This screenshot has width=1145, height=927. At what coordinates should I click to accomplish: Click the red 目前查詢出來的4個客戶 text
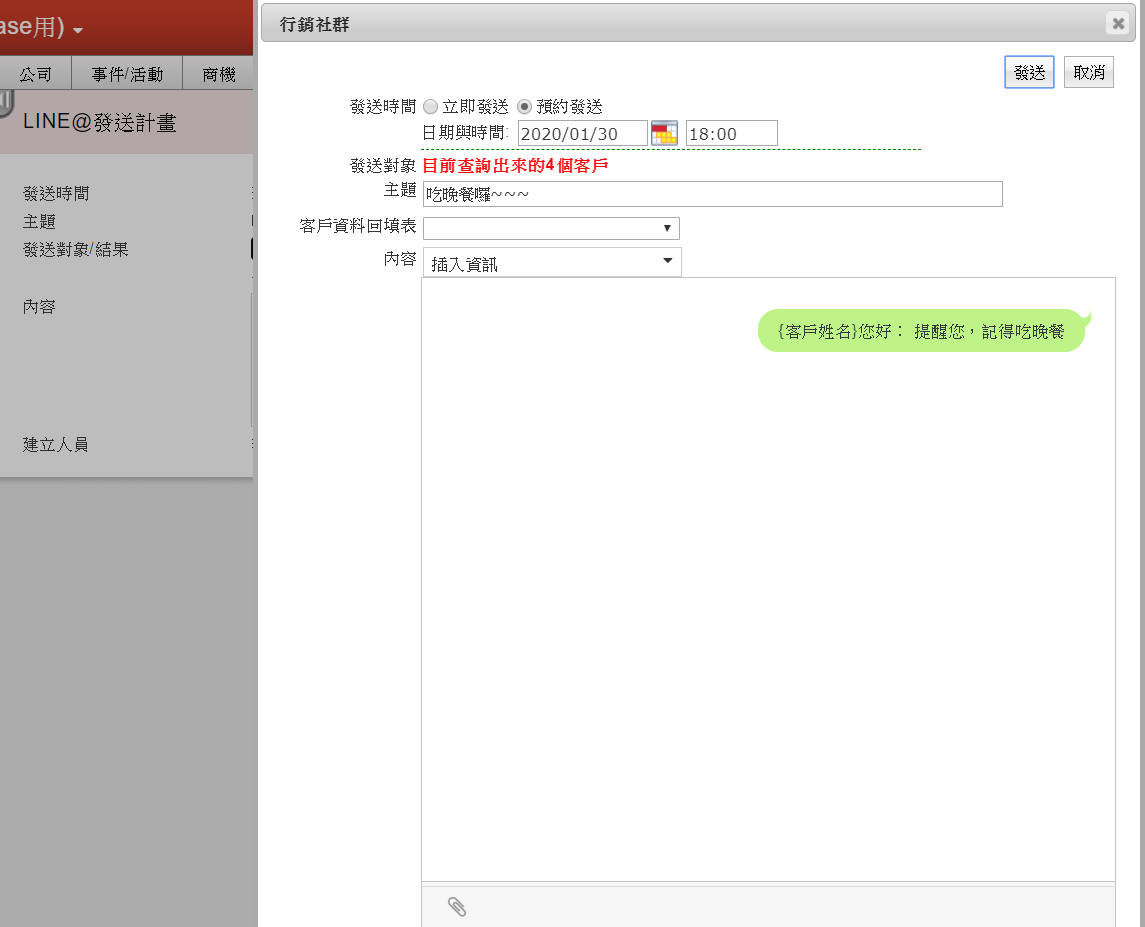[x=516, y=166]
